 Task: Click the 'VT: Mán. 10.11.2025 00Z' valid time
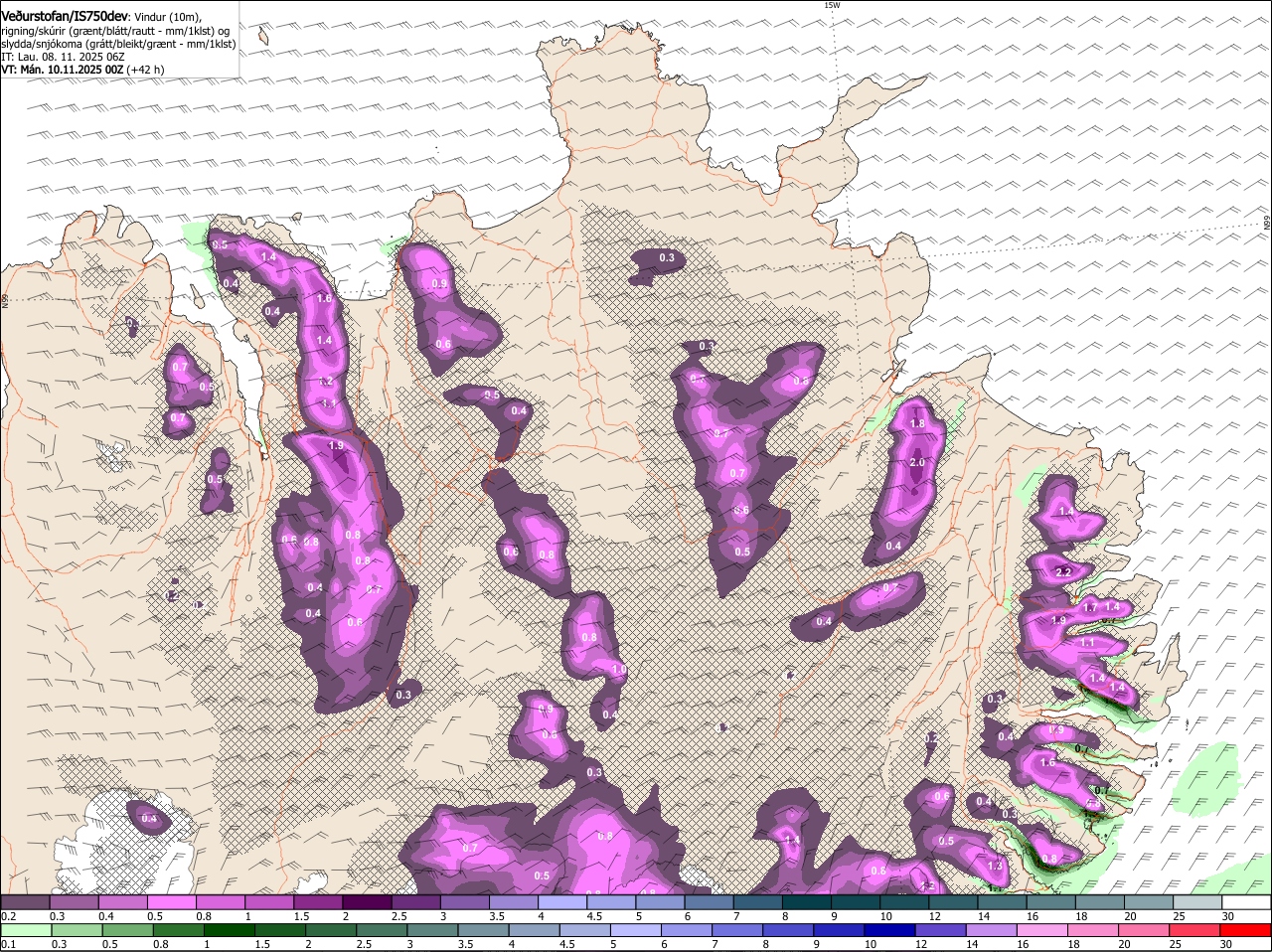62,70
